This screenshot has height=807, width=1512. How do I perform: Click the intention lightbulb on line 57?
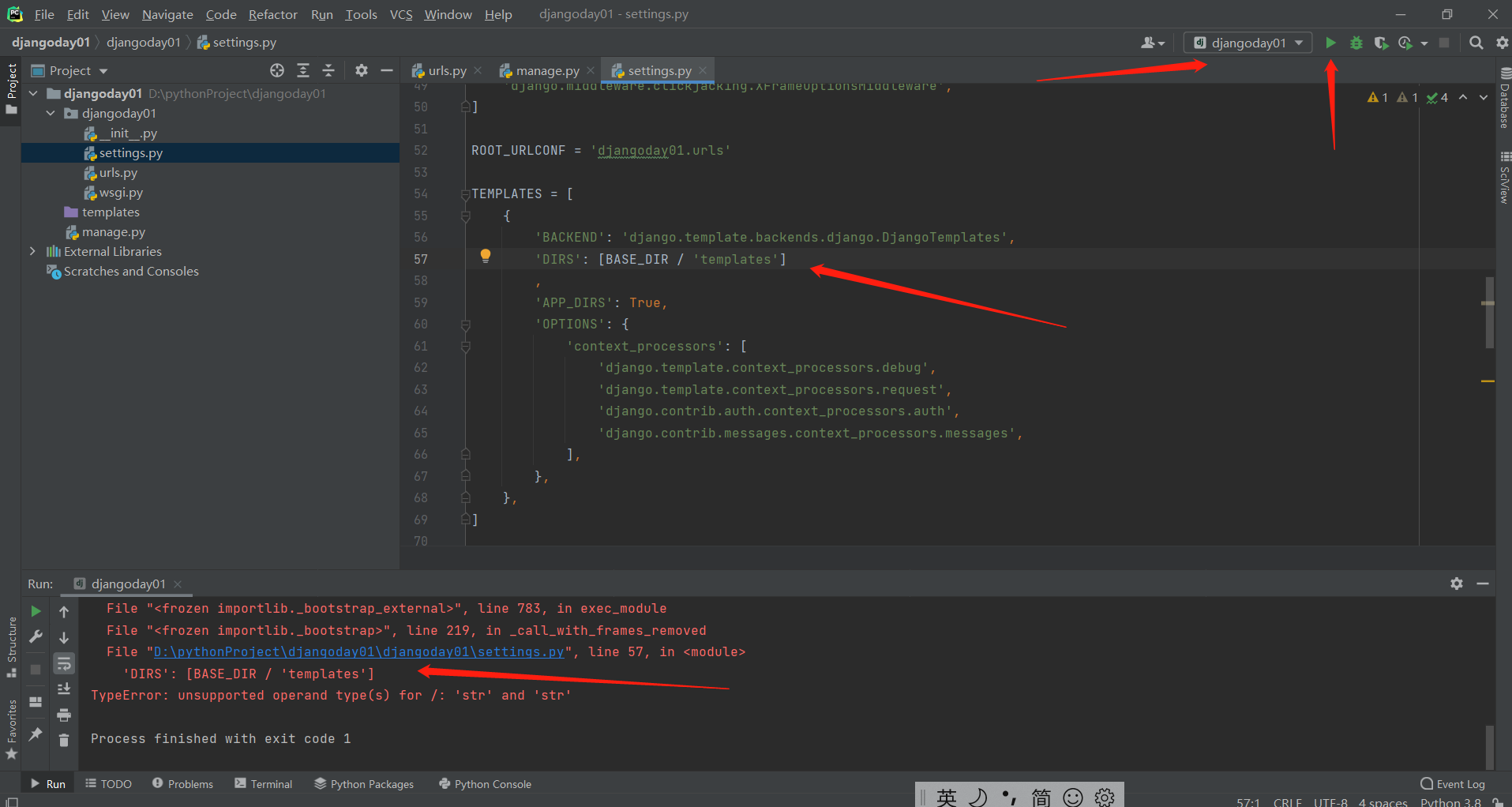486,255
